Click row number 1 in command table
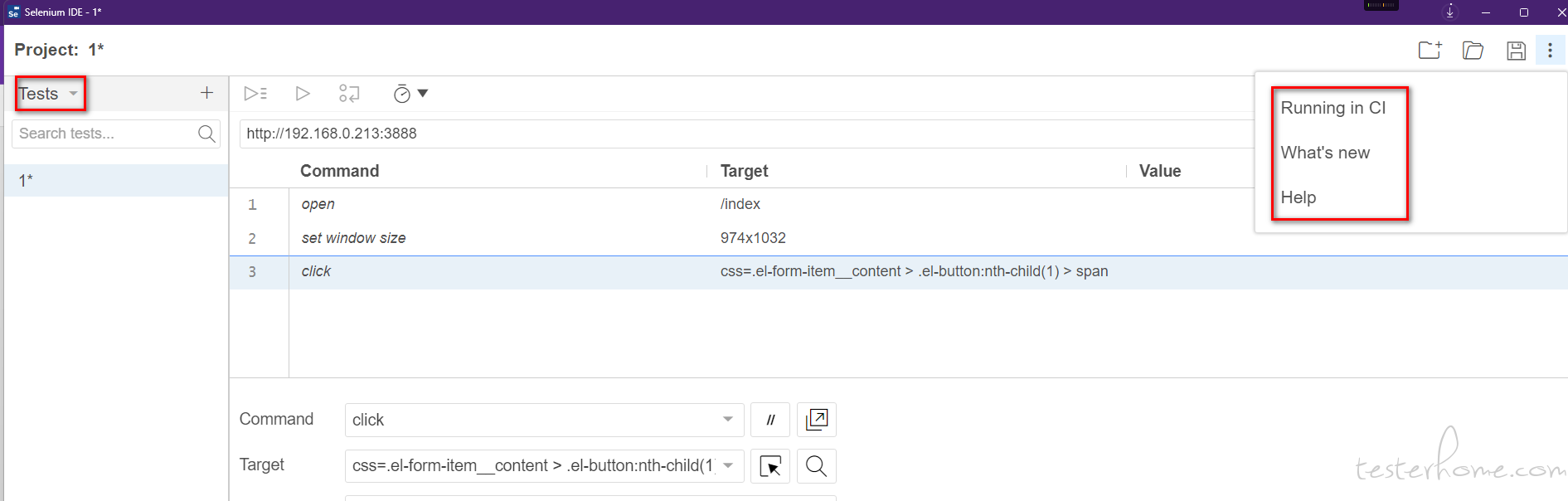This screenshot has height=501, width=1568. (253, 205)
